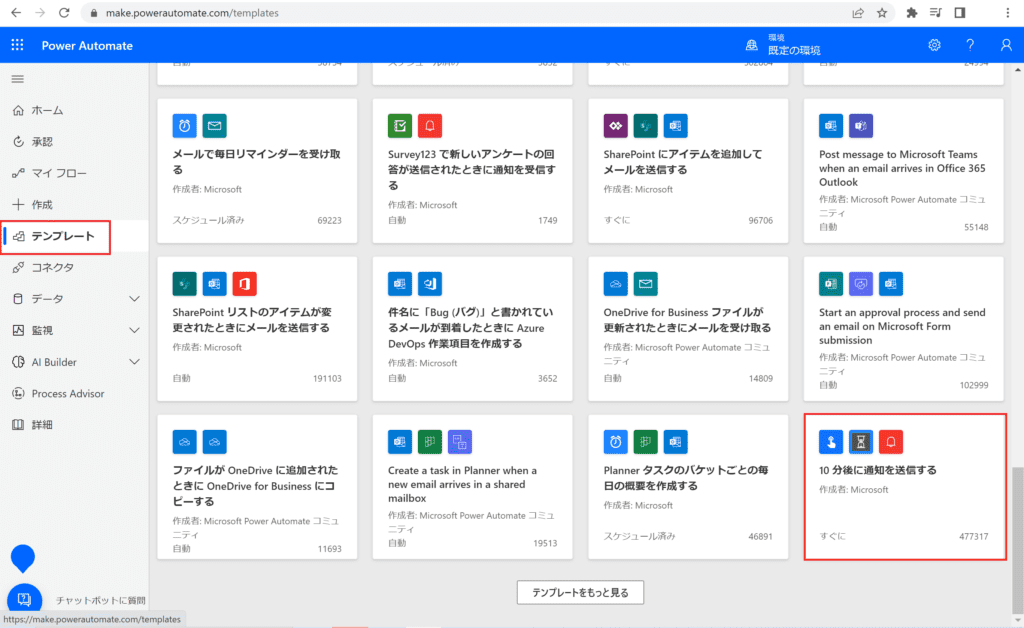Click the chatbot icon at bottom left
The width and height of the screenshot is (1024, 628).
(24, 600)
